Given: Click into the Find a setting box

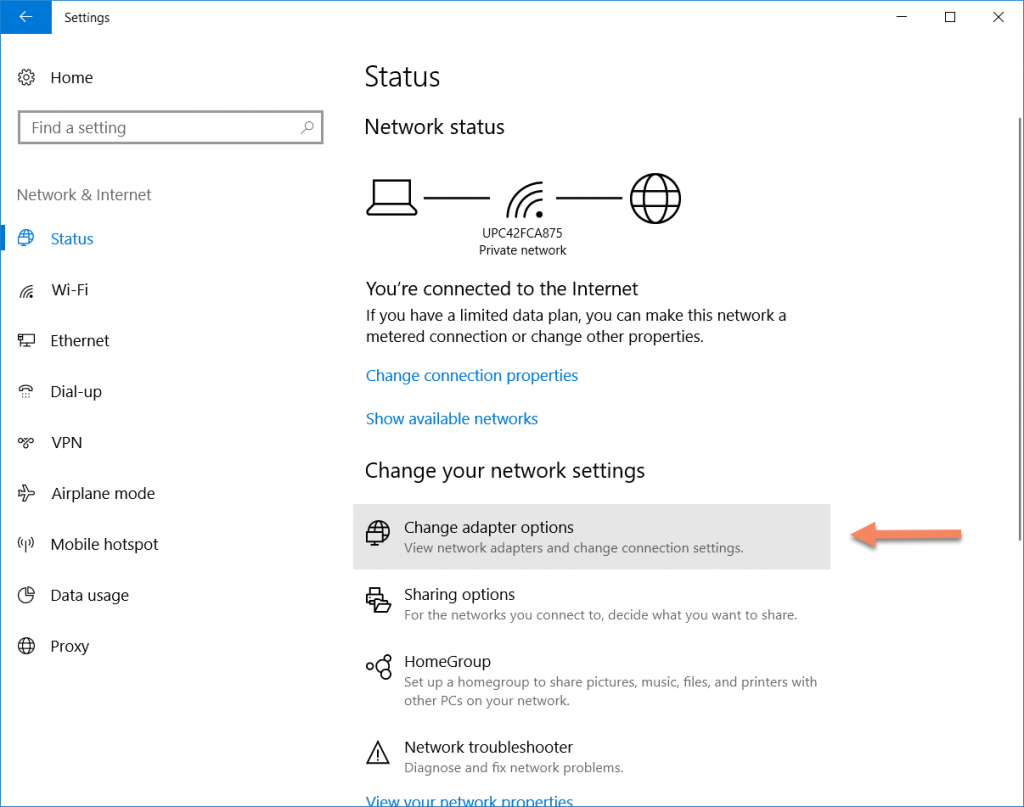Looking at the screenshot, I should coord(170,127).
